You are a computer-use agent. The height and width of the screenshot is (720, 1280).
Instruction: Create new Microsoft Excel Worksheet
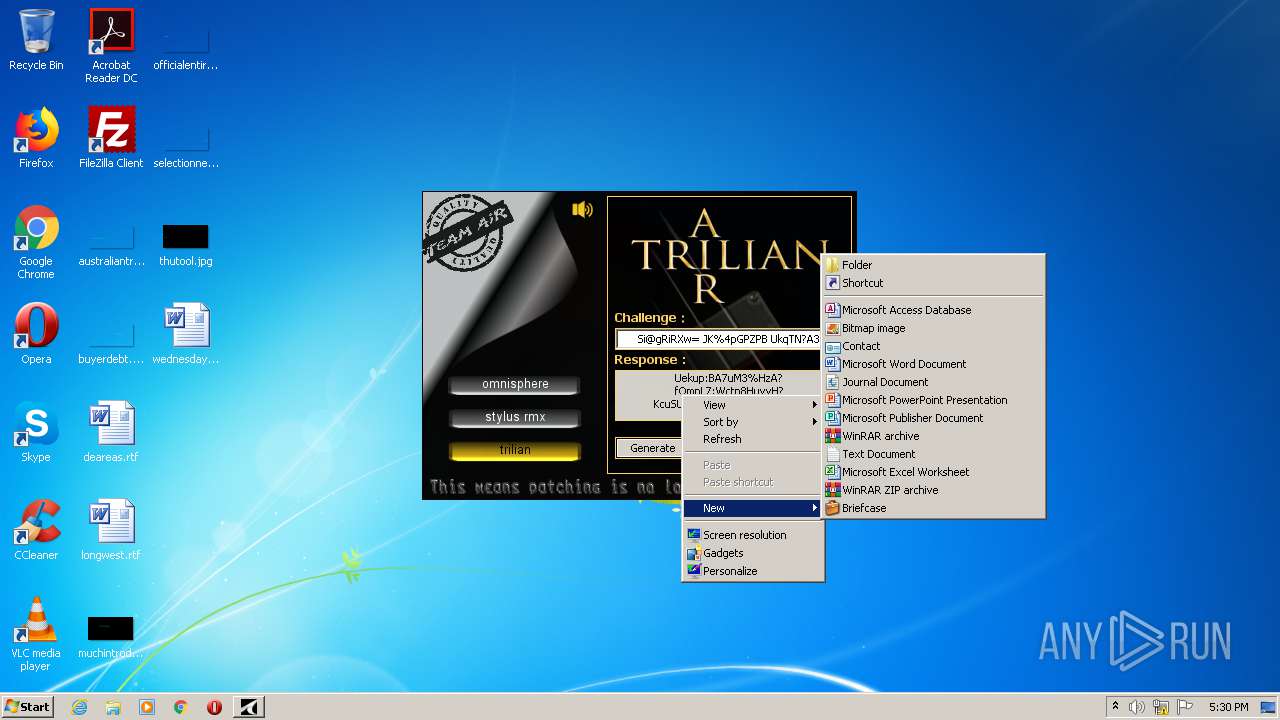pyautogui.click(x=933, y=472)
